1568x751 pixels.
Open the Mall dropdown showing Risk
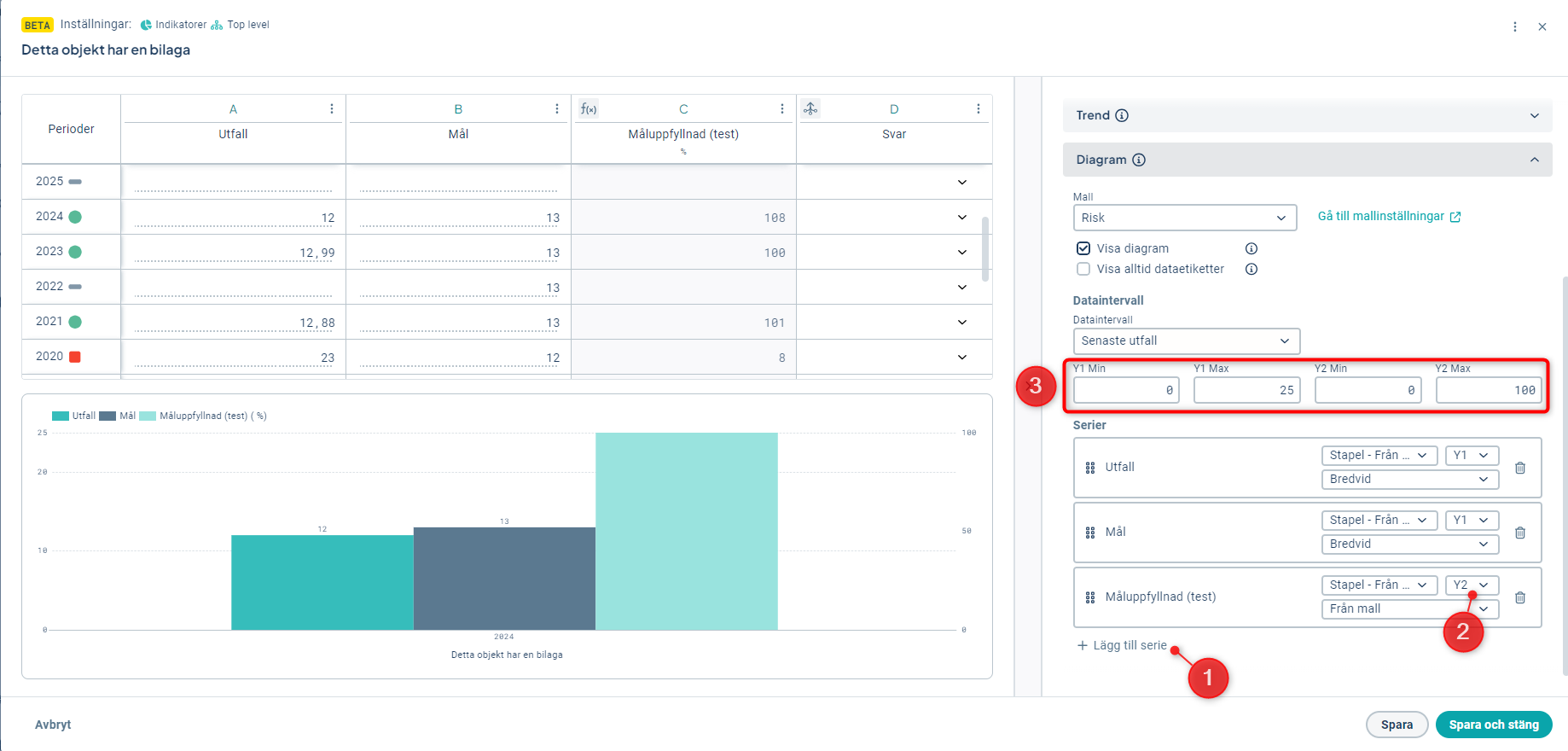click(1184, 218)
